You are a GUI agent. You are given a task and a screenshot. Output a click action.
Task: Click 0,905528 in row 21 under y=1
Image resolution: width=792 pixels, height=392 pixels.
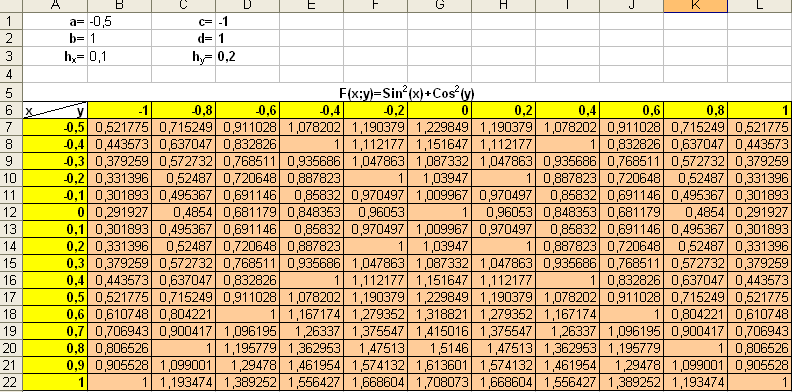click(x=760, y=365)
